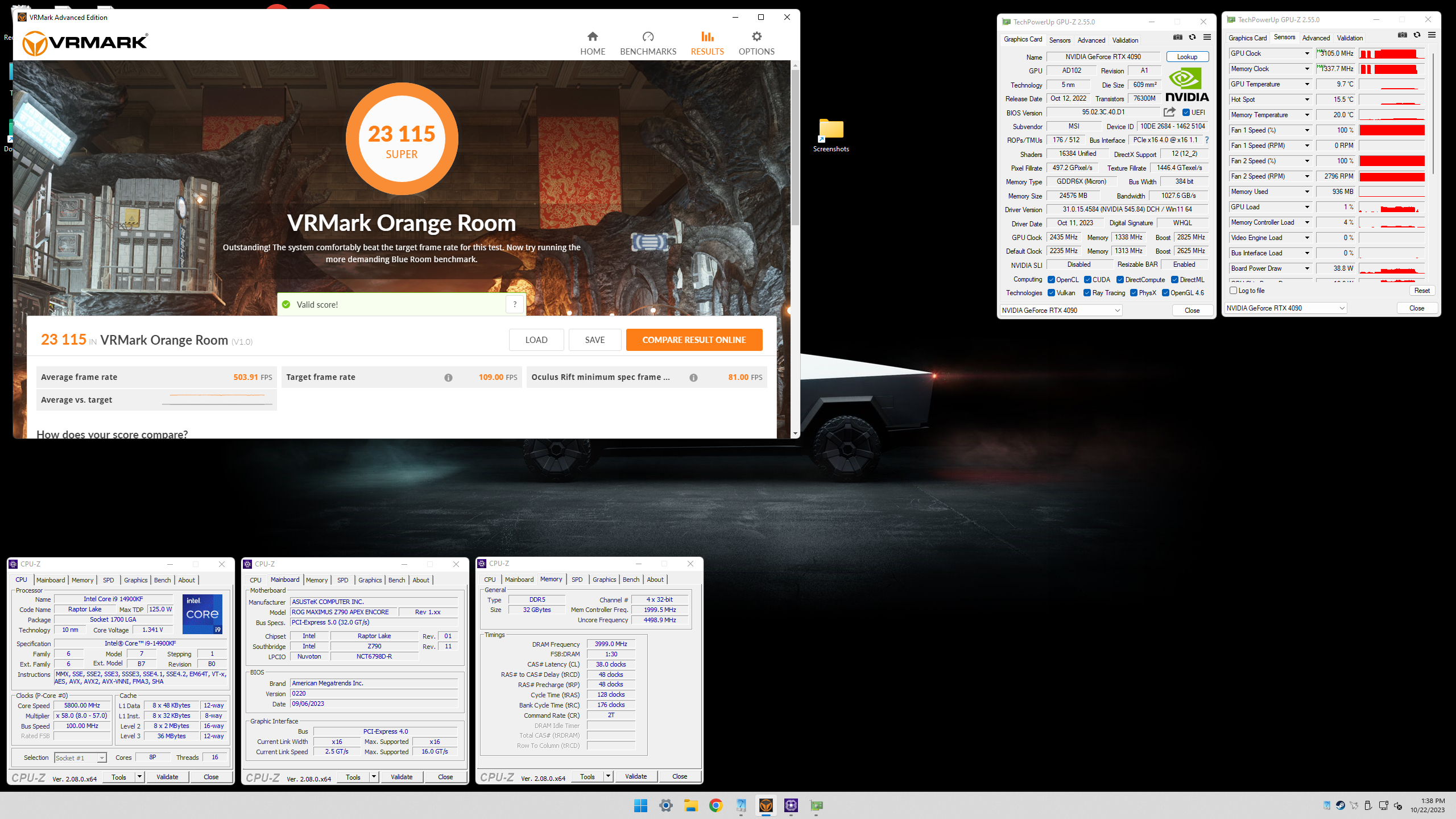Toggle the DirectCompute checkbox
The height and width of the screenshot is (819, 1456).
coord(1120,280)
